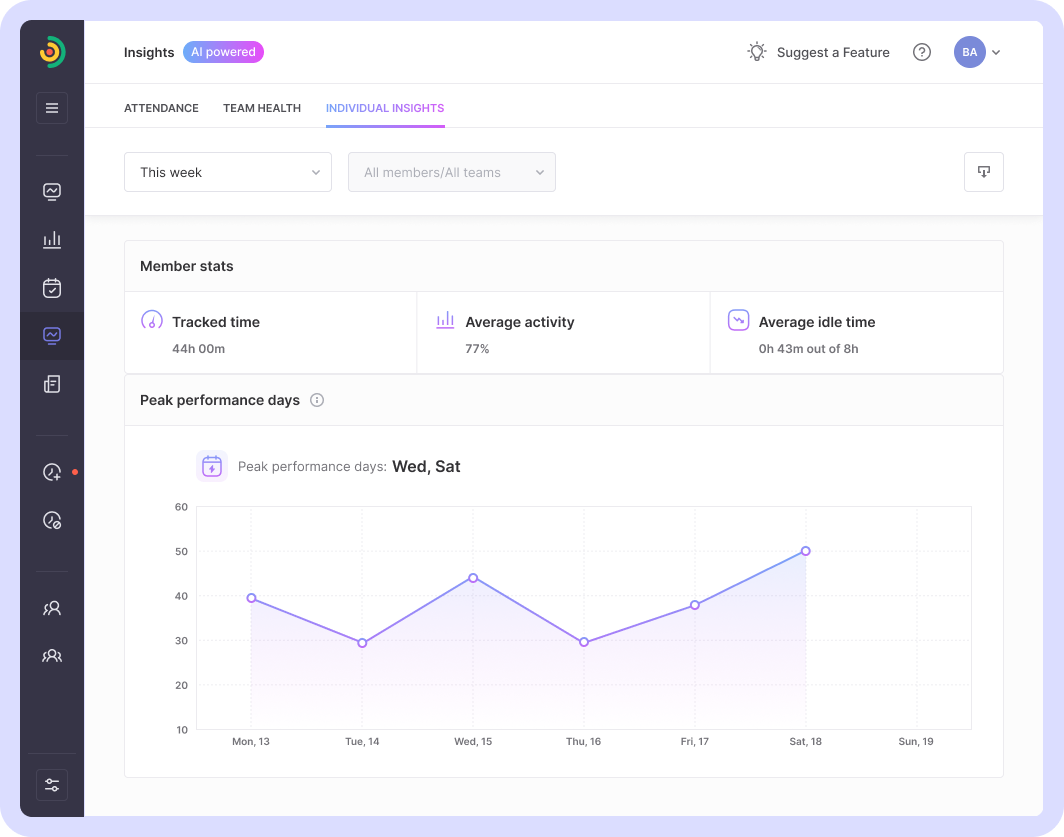The height and width of the screenshot is (837, 1064).
Task: Select the Individual Insights tab
Action: pos(385,108)
